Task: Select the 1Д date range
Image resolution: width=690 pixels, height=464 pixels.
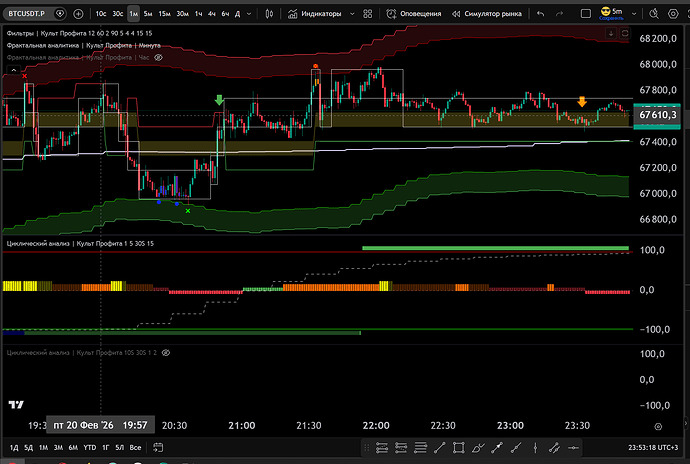Action: pos(14,447)
